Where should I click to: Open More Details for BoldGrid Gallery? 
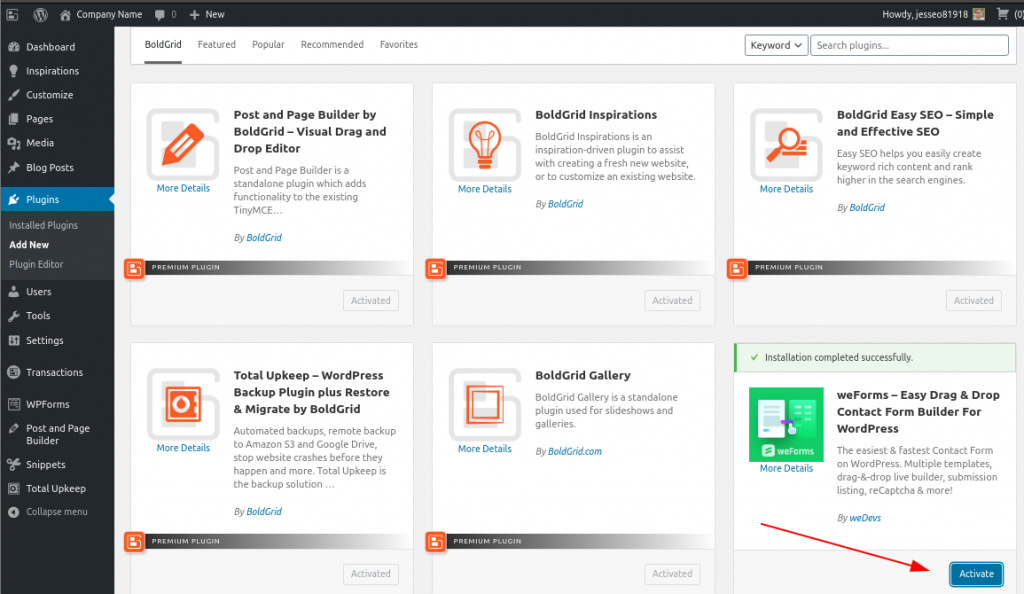tap(485, 448)
